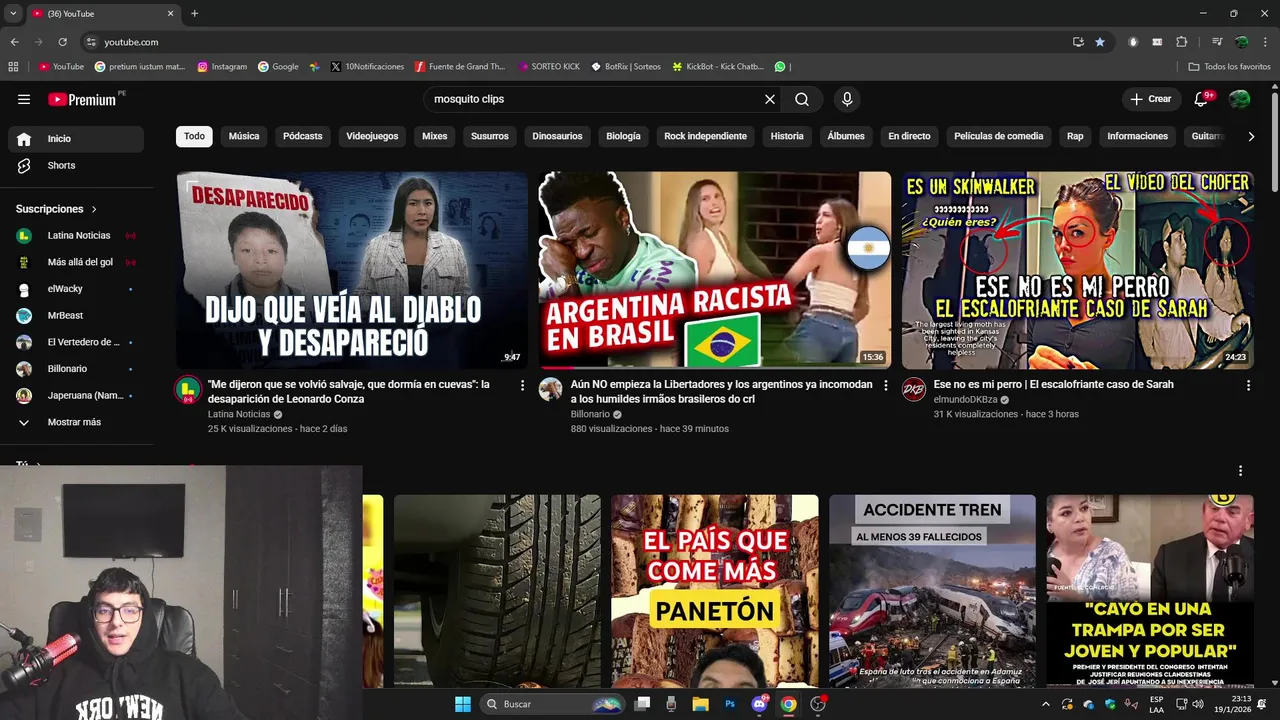Viewport: 1280px width, 720px height.
Task: Open Discord from the taskbar
Action: tap(759, 704)
